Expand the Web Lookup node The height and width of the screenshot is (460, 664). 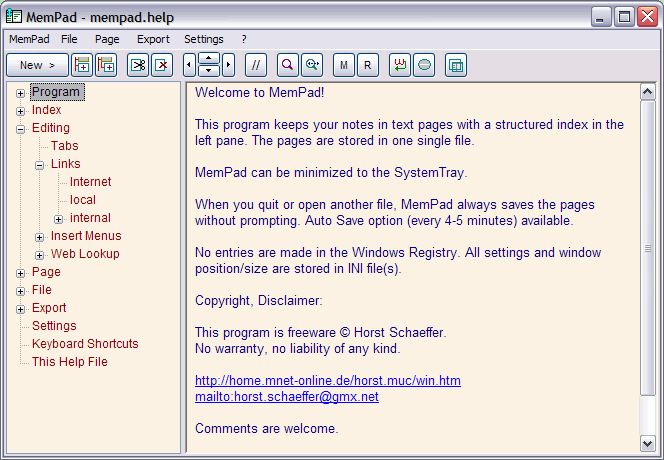pyautogui.click(x=39, y=255)
